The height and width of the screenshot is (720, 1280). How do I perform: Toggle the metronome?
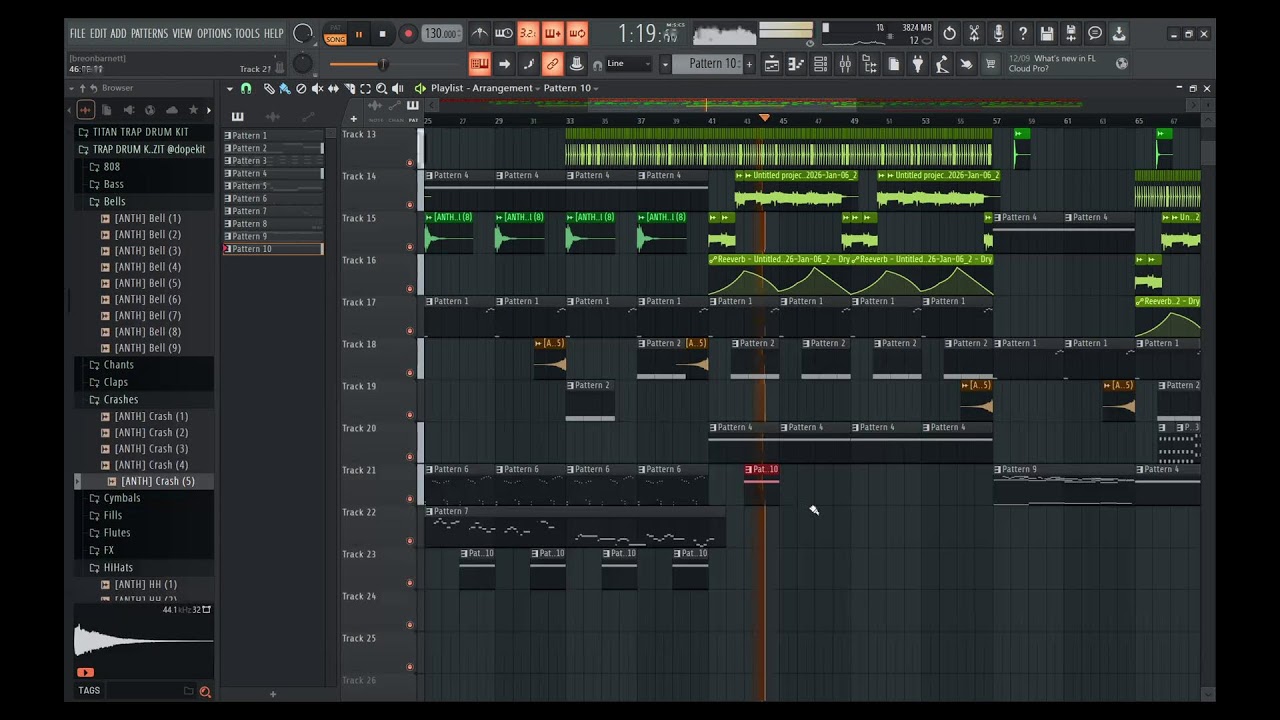coord(480,34)
